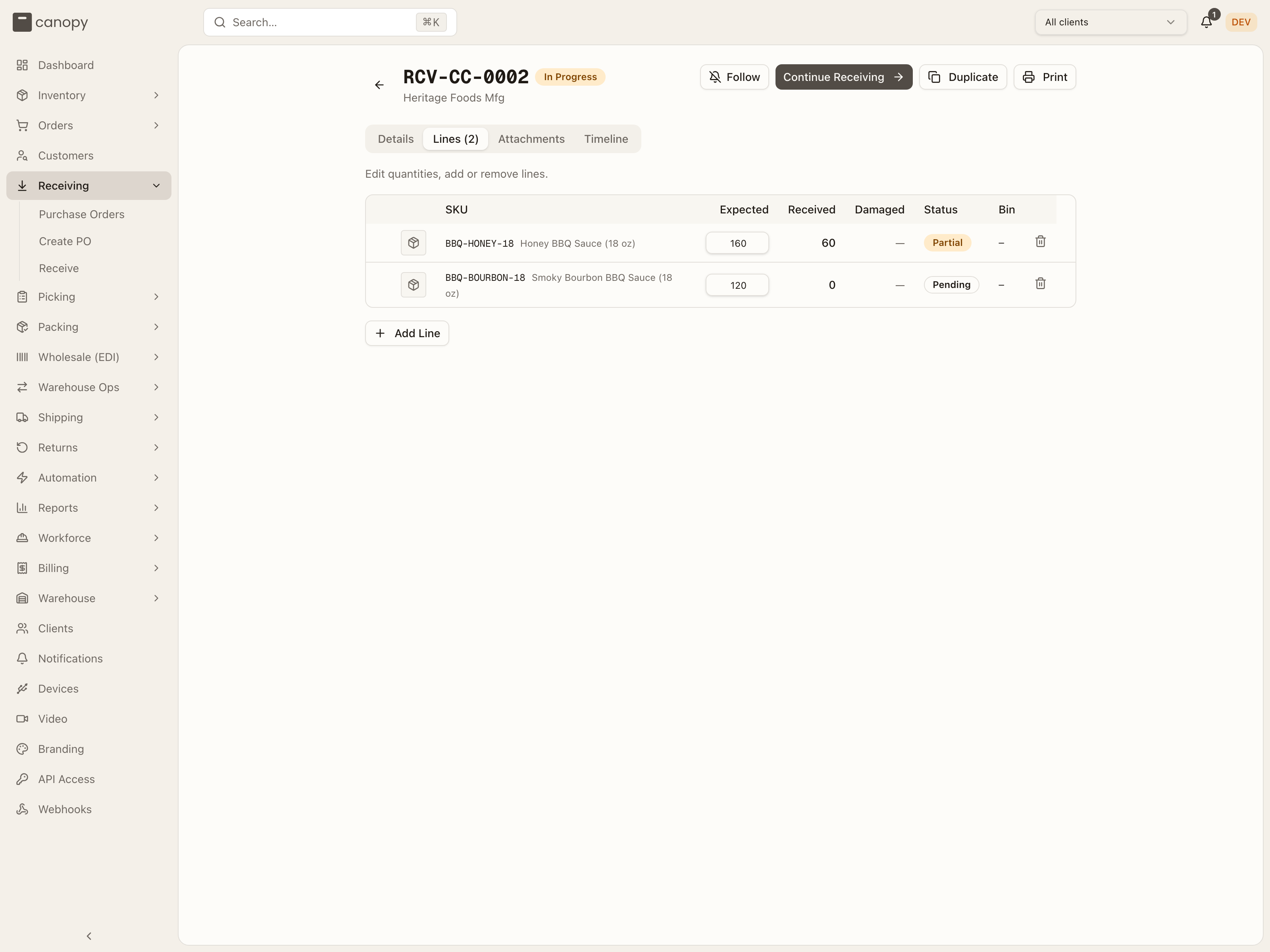Go to Notifications in the sidebar

point(89,659)
